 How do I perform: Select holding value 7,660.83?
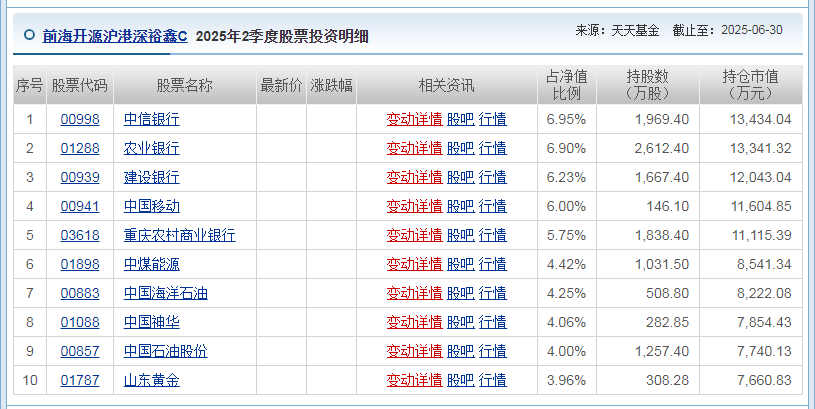pyautogui.click(x=764, y=380)
